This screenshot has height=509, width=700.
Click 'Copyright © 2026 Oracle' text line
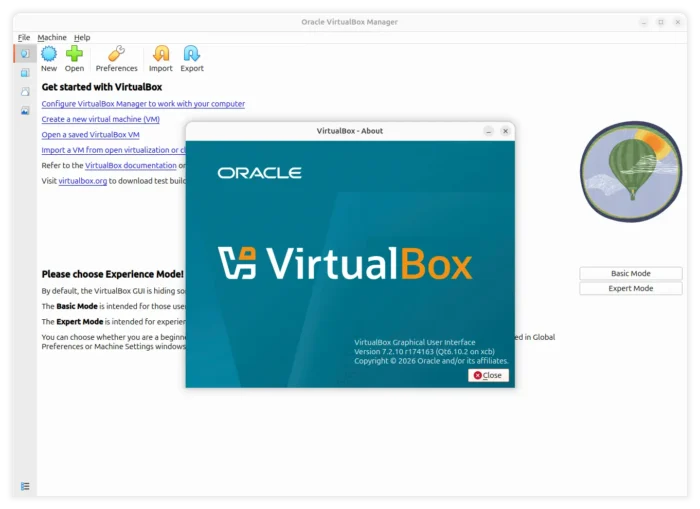pos(431,361)
